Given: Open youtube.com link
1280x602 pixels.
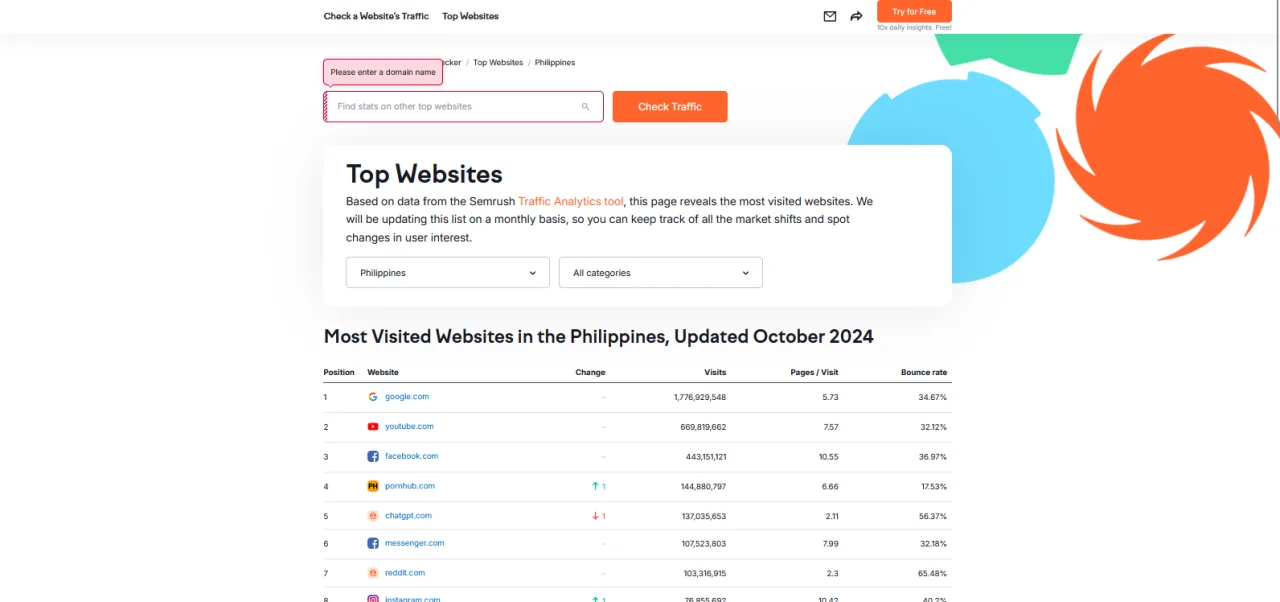Looking at the screenshot, I should [410, 427].
